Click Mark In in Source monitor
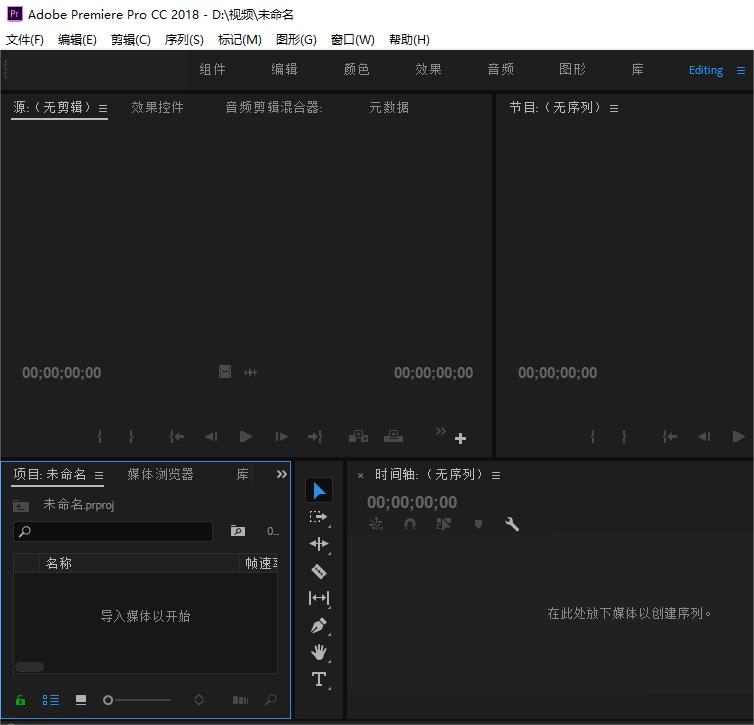Viewport: 754px width, 725px height. (x=100, y=437)
